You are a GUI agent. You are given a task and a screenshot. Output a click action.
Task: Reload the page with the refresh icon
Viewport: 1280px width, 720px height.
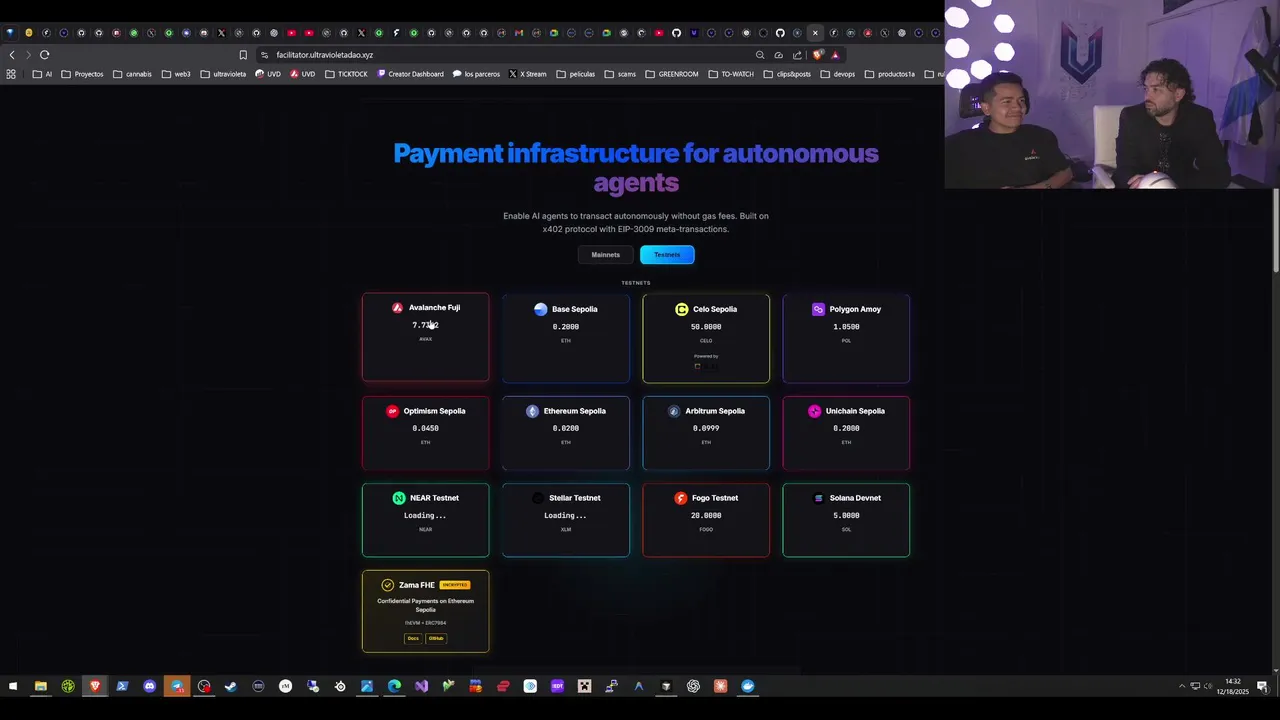point(44,55)
